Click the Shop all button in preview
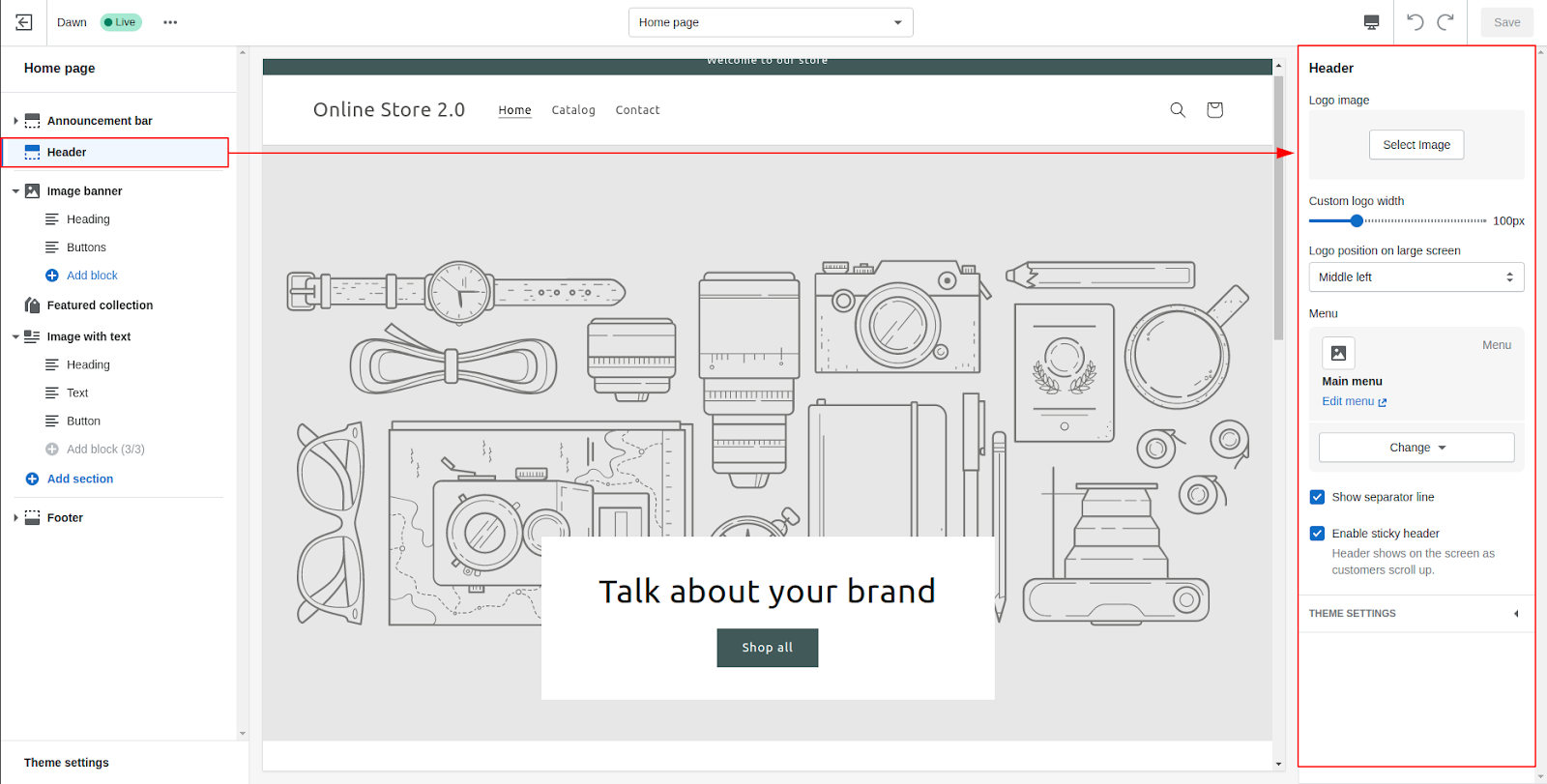This screenshot has width=1547, height=784. [767, 648]
